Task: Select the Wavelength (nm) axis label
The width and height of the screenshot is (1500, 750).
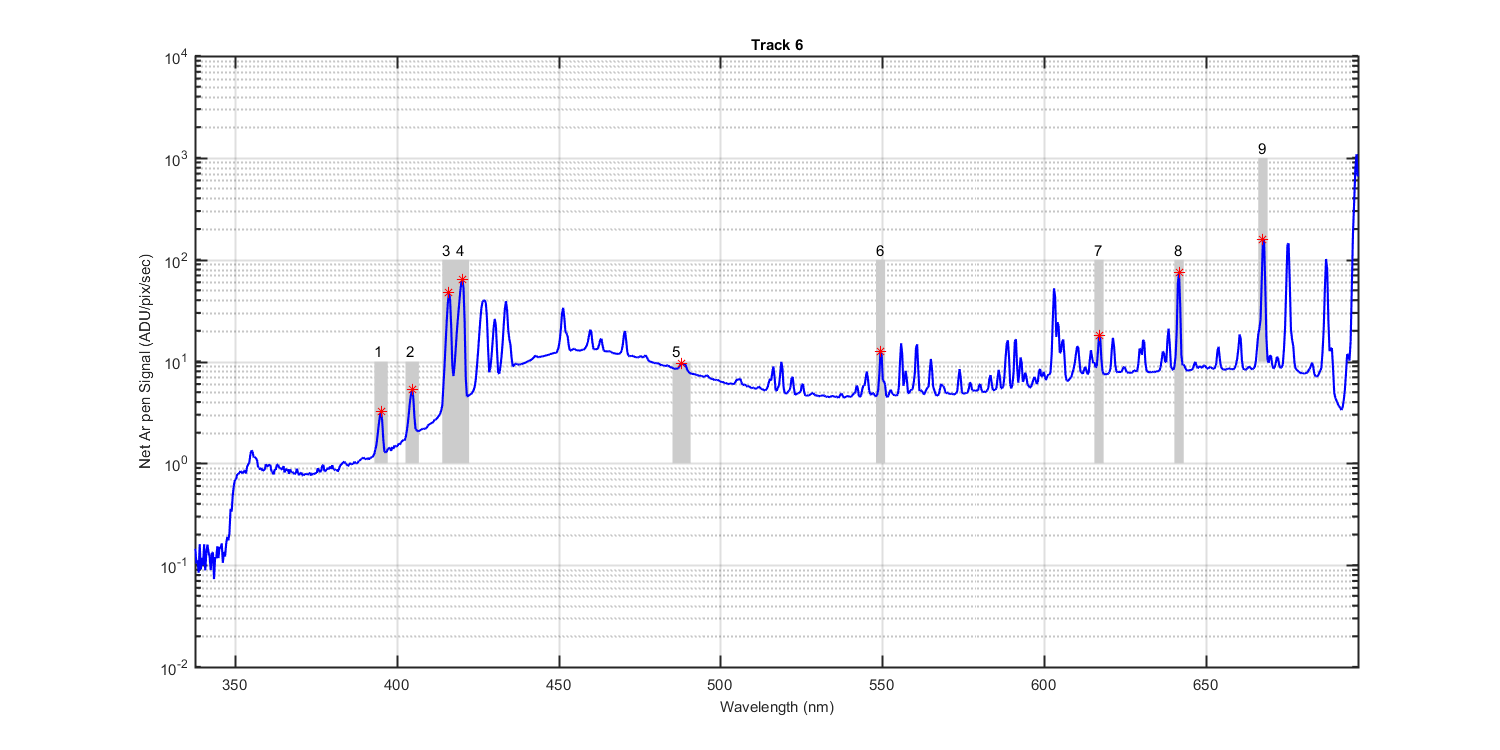Action: (777, 706)
